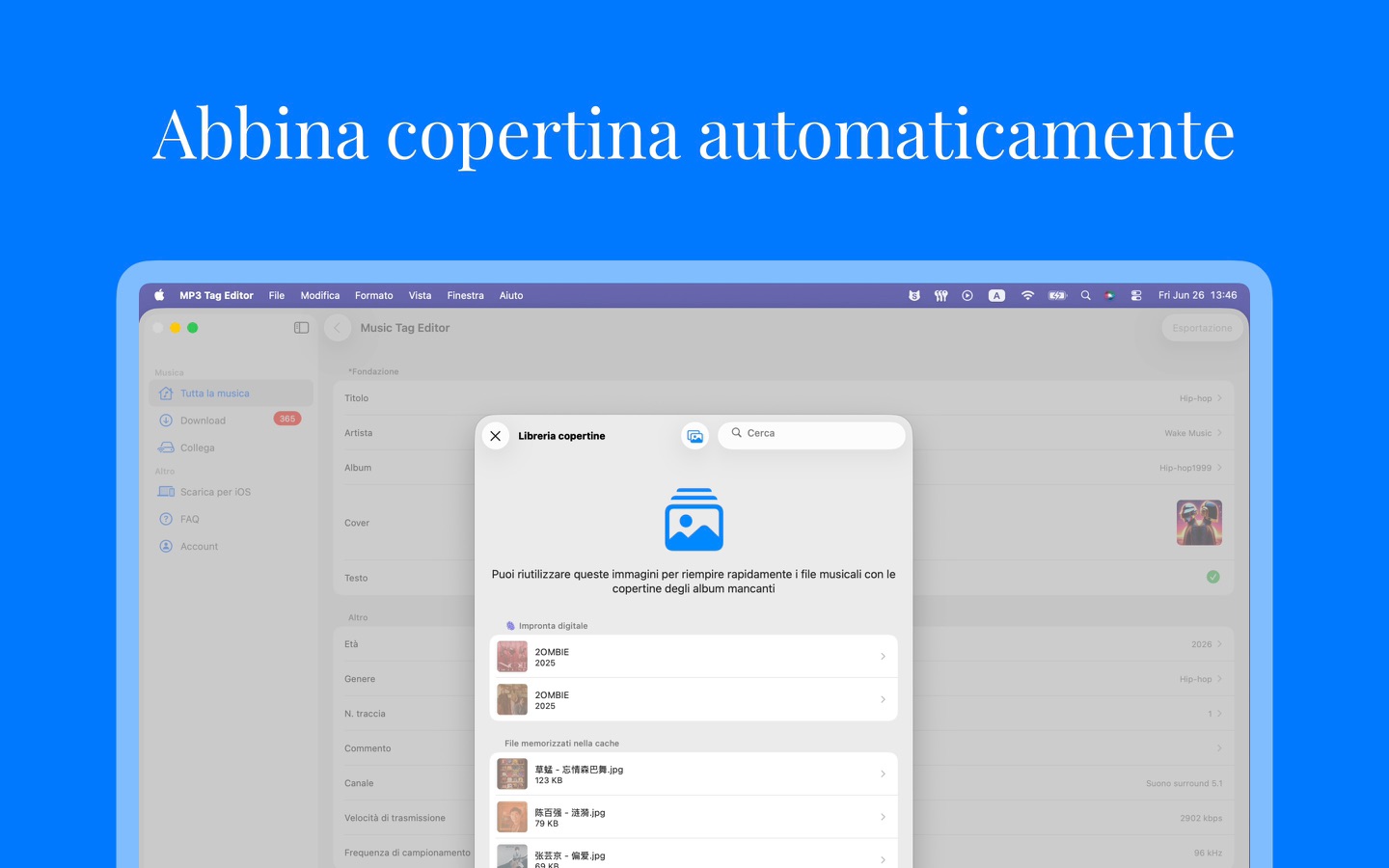Click green checkmark in Testo row
This screenshot has height=868, width=1389.
pos(1213,577)
